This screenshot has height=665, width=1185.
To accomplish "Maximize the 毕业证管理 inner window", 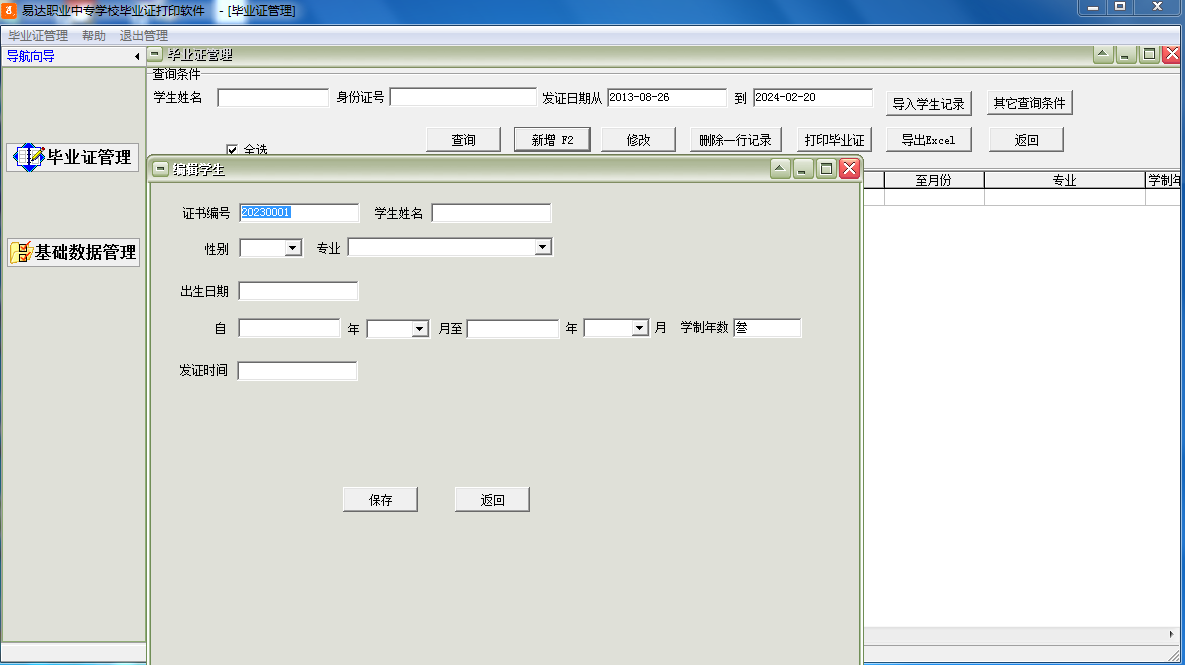I will 1149,54.
